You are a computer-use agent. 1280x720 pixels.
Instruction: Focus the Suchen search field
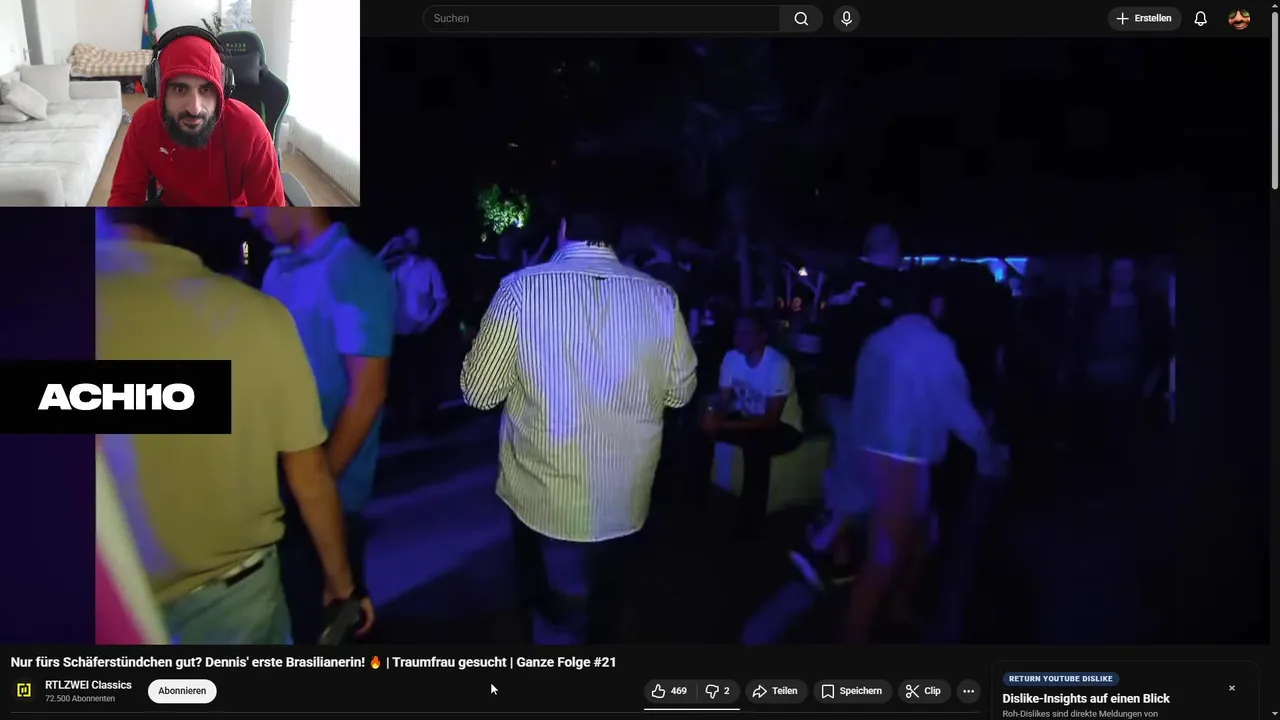[601, 19]
